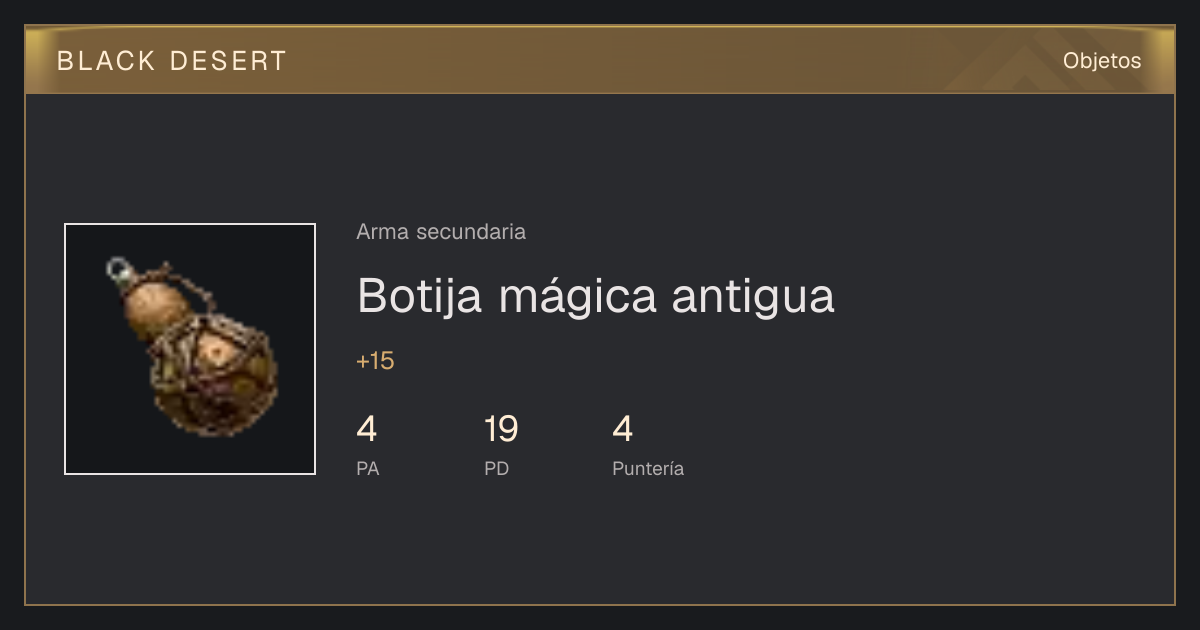Click the PA stat label
The image size is (1200, 630).
368,469
